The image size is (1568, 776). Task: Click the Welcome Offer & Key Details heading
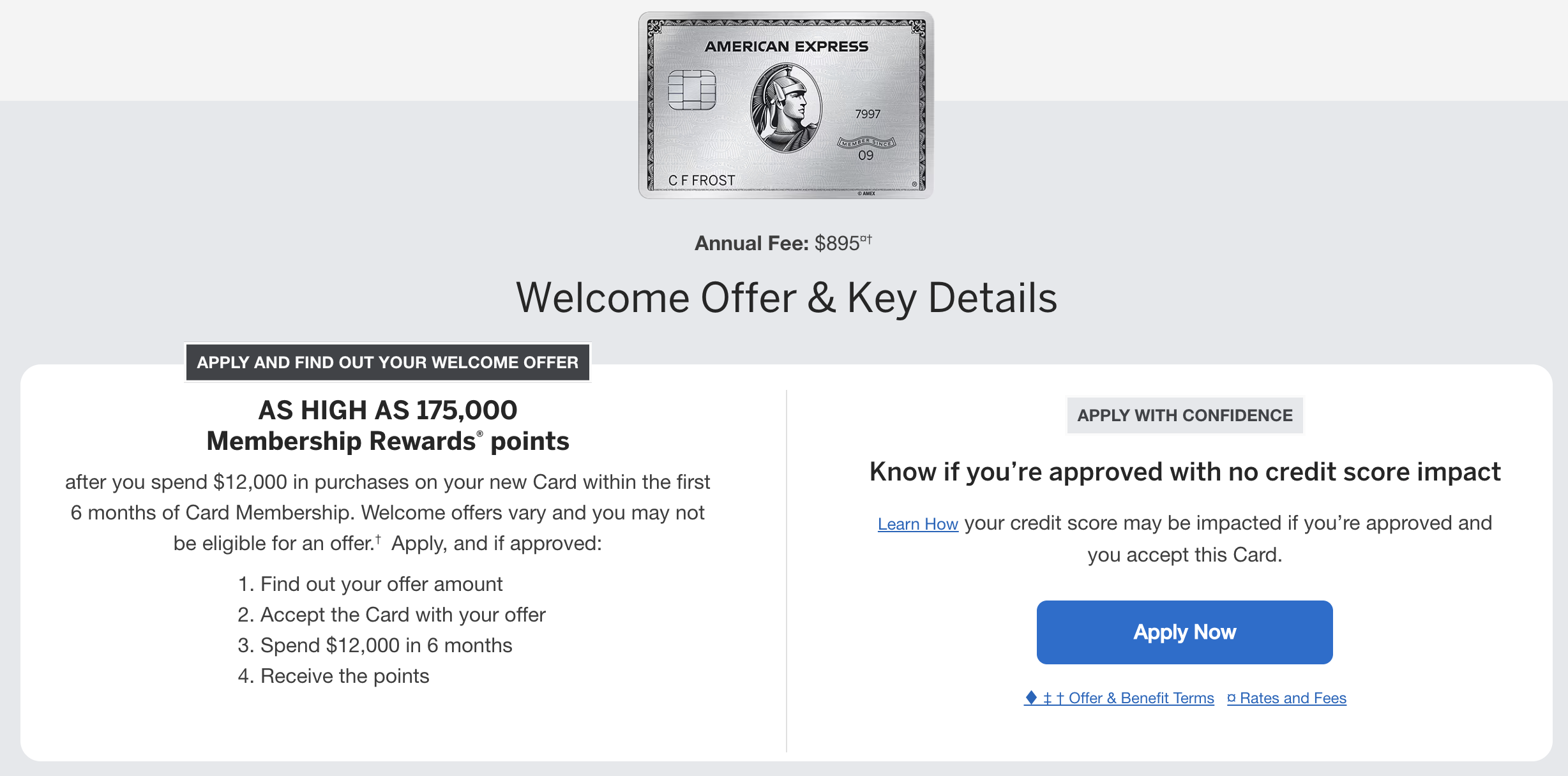[x=784, y=297]
